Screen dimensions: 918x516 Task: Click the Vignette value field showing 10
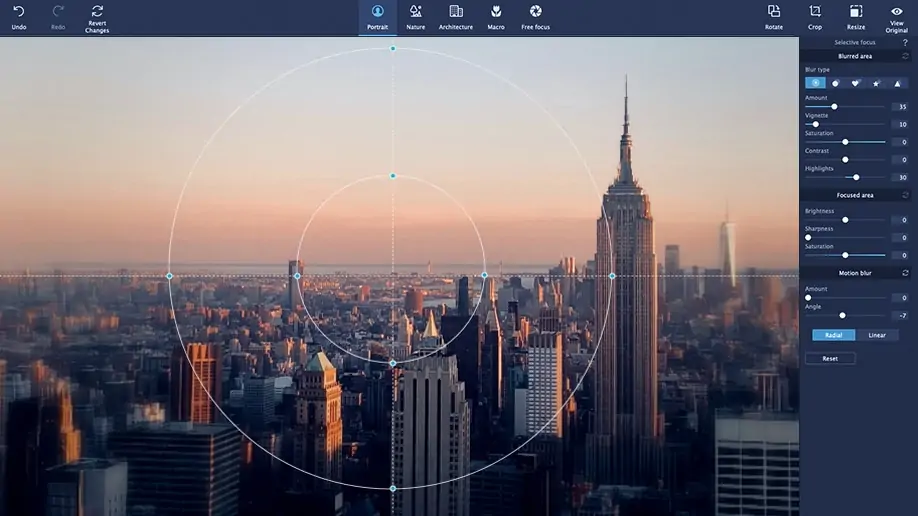(900, 124)
